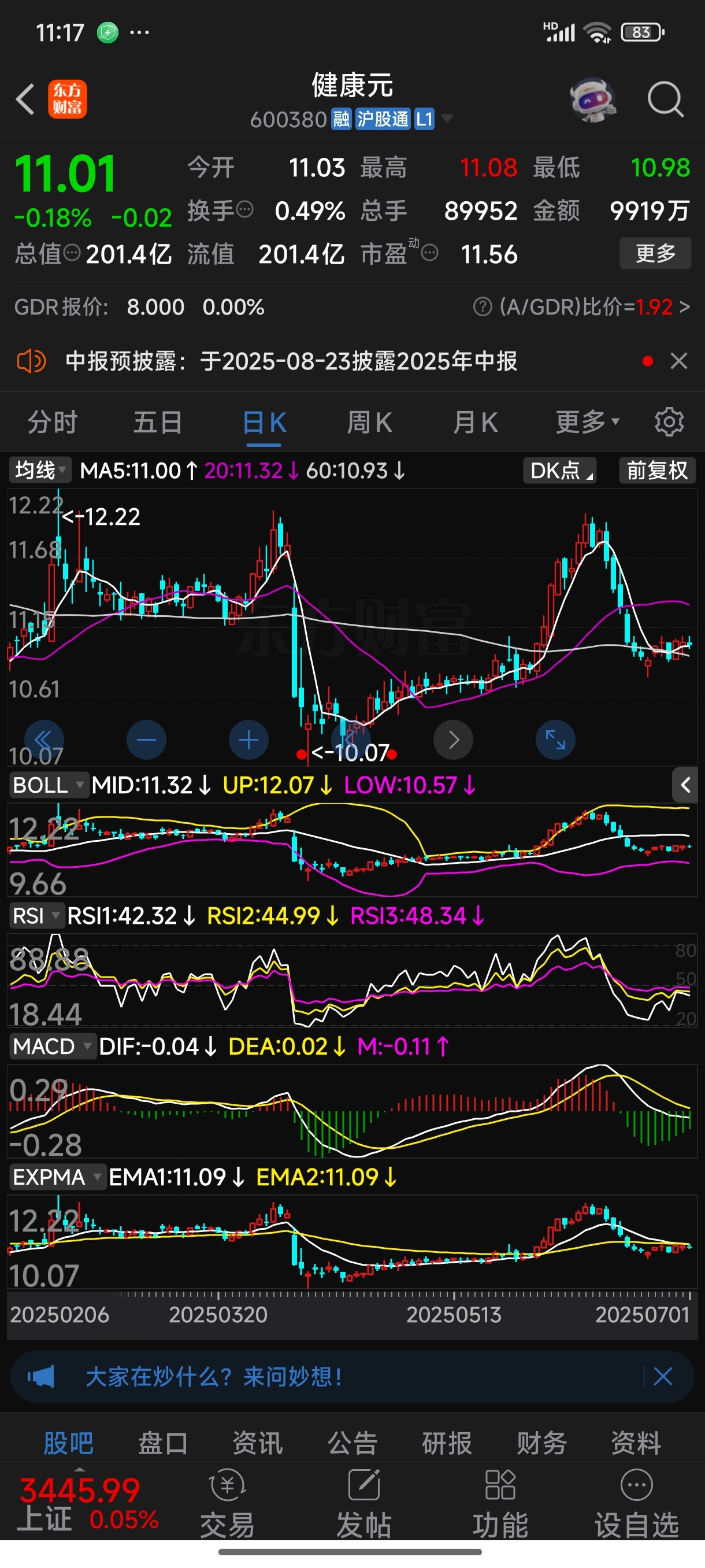Tap the GDR报价 8.000 value
705x1568 pixels.
tap(155, 307)
